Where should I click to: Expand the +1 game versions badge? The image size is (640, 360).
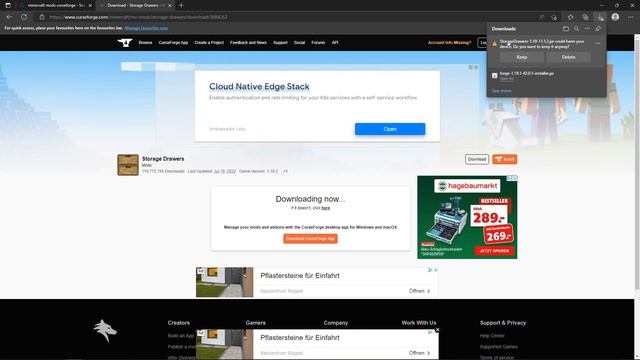(x=285, y=171)
